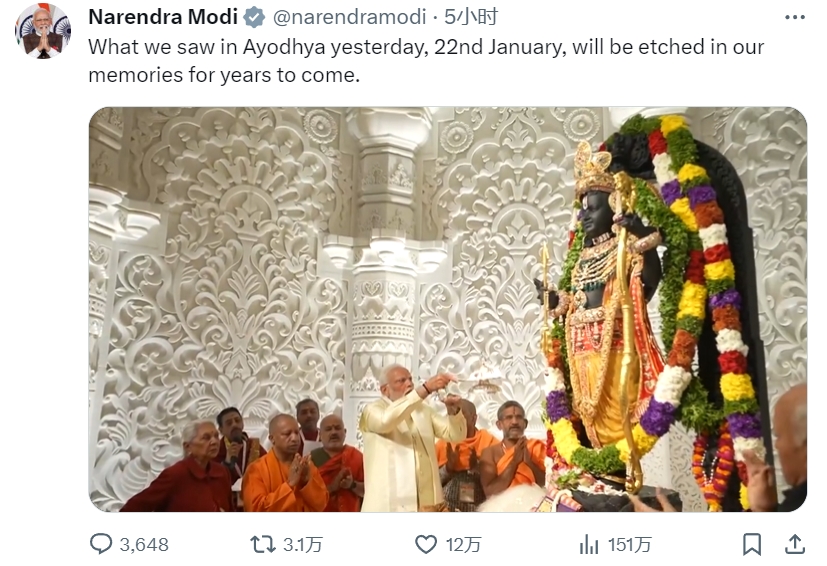Click the 12万 likes count
This screenshot has width=827, height=566.
coord(464,545)
